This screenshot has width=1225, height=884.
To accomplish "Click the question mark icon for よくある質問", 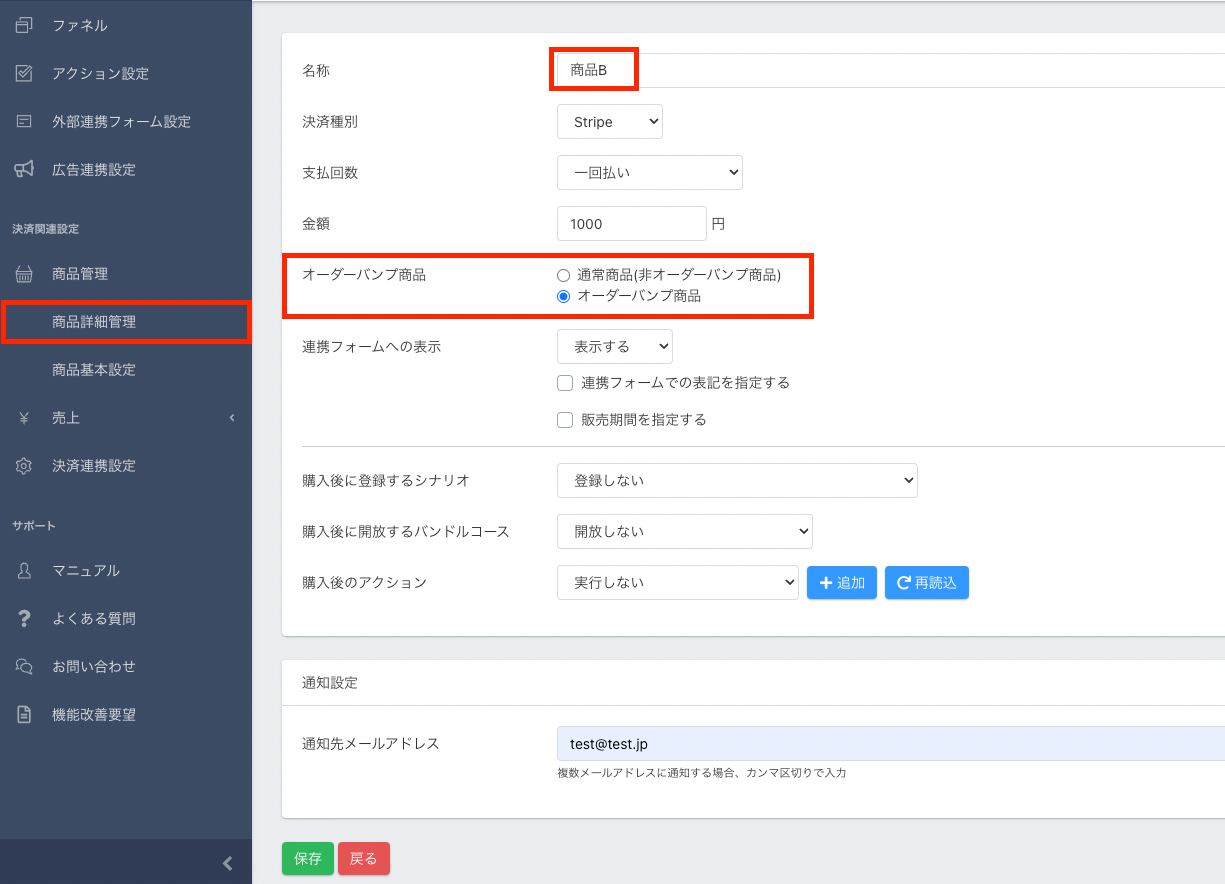I will [25, 619].
